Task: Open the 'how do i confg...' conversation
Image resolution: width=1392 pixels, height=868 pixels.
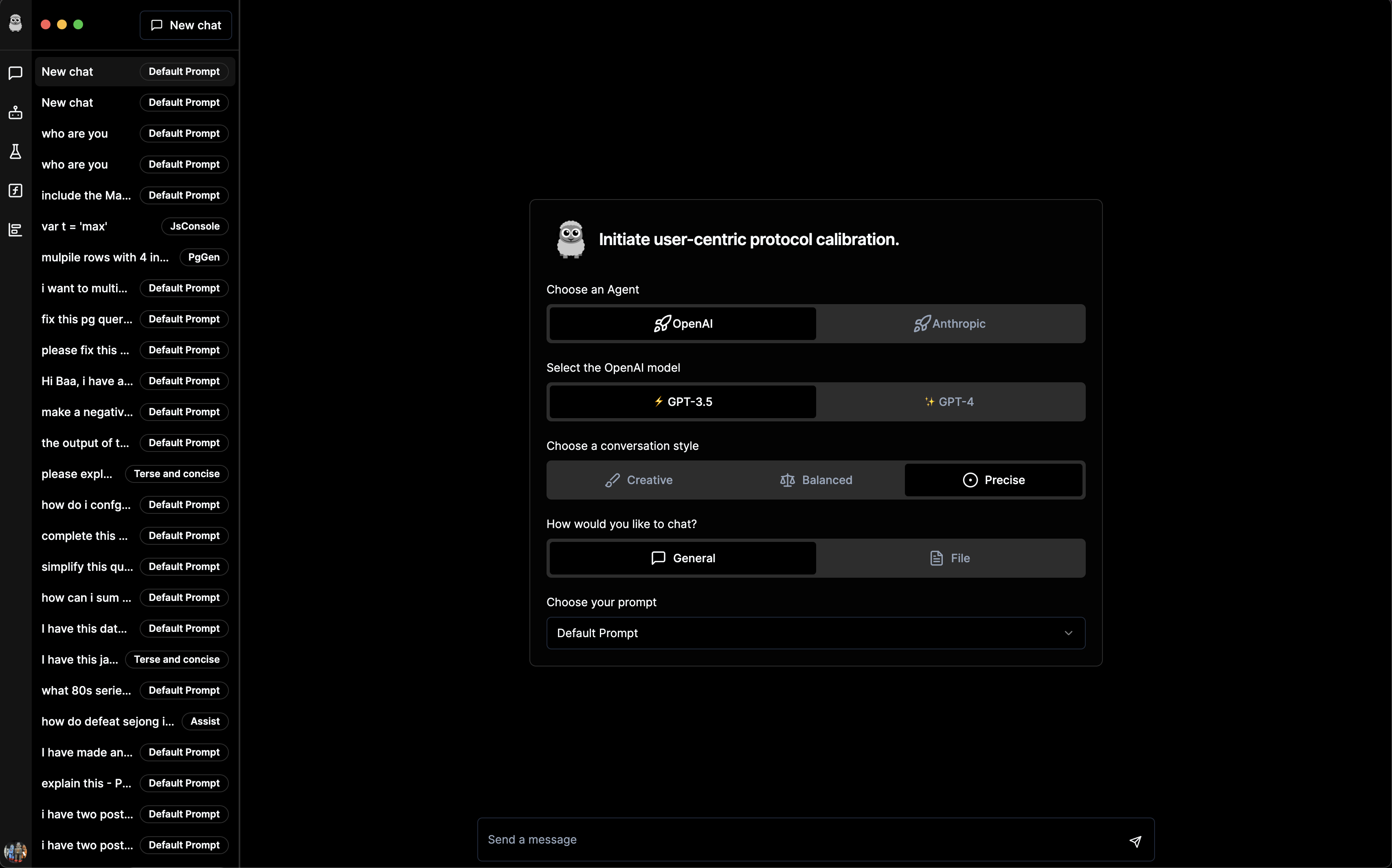Action: pos(135,505)
